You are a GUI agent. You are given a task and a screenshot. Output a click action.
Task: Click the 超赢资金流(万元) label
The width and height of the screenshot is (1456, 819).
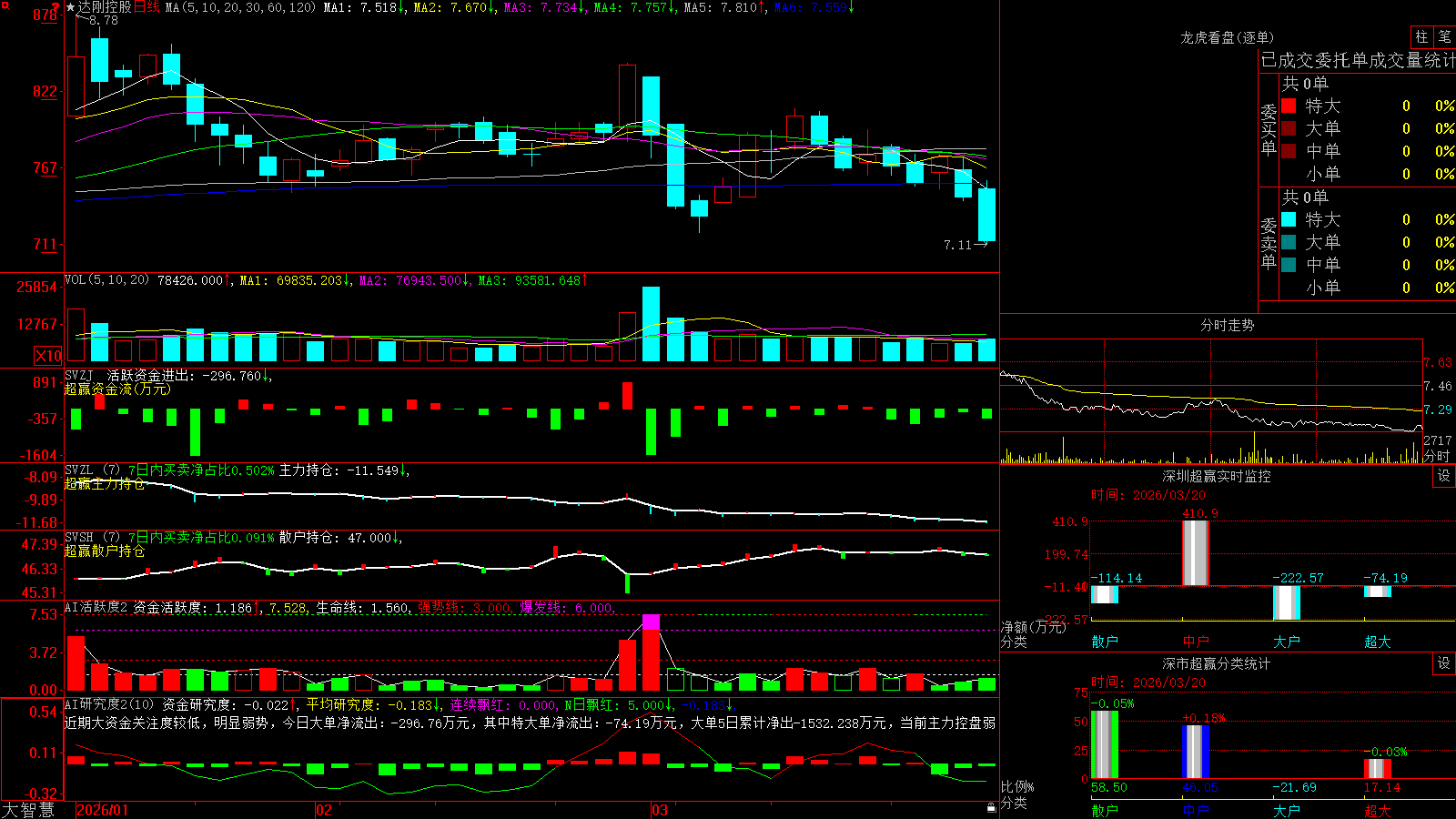coord(117,389)
